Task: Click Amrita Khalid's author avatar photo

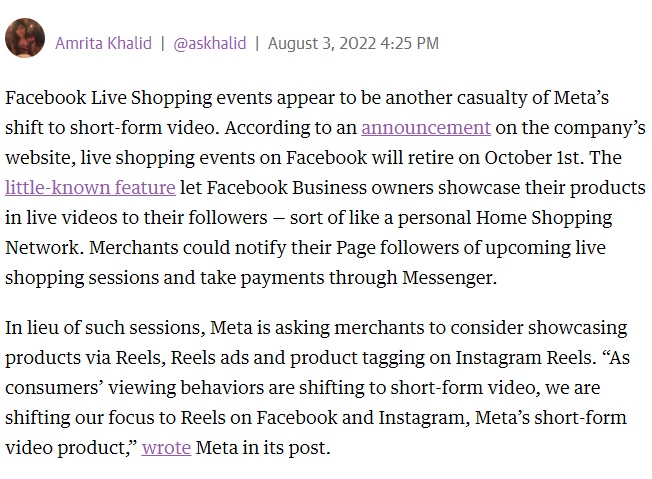Action: pyautogui.click(x=24, y=39)
